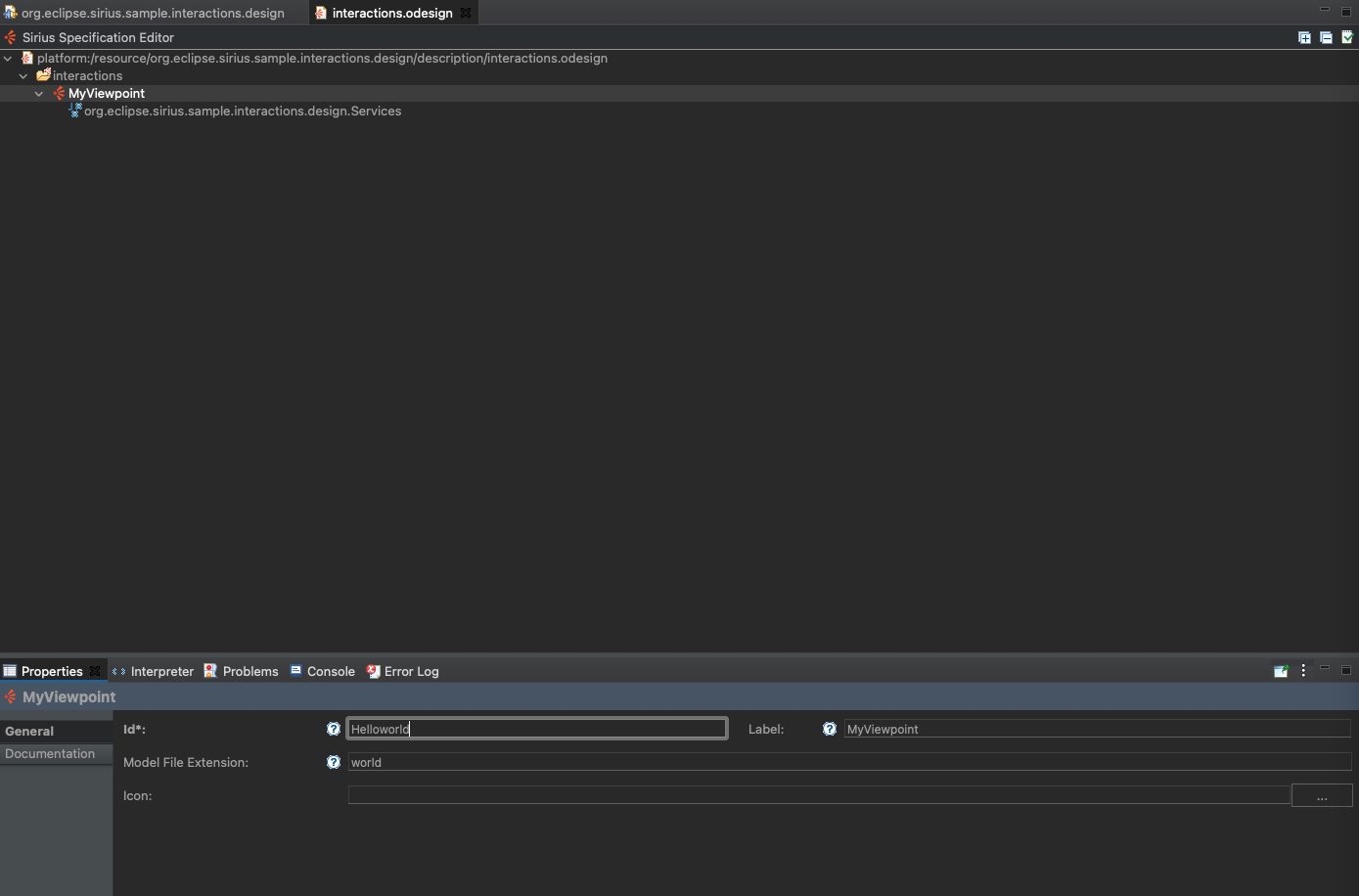Click the Model File Extension field

tap(849, 762)
